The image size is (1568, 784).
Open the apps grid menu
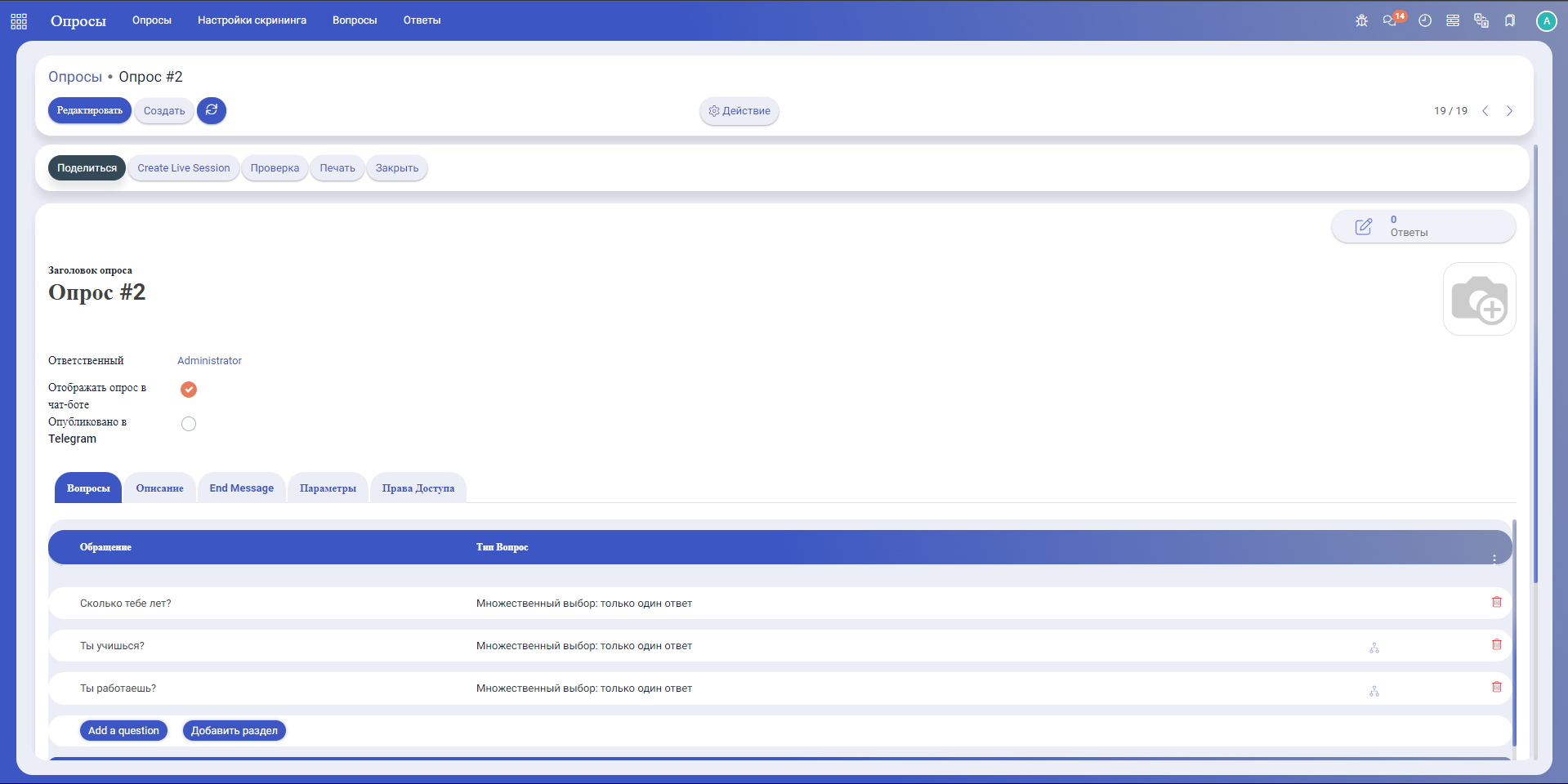tap(19, 21)
